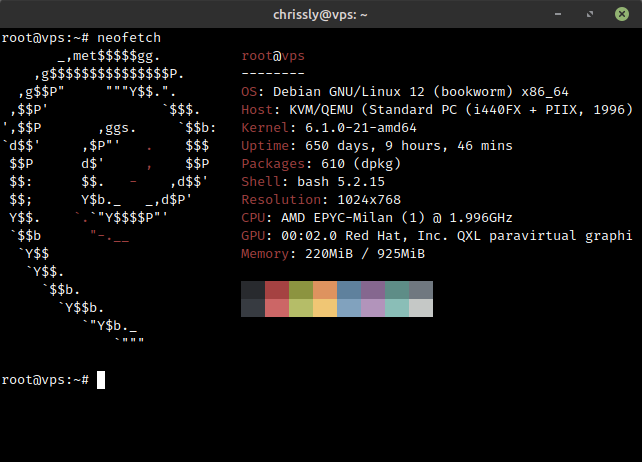This screenshot has height=462, width=642.
Task: Click the OS line 'Debian GNU/Linux 12 (bookworm)'
Action: (x=393, y=92)
